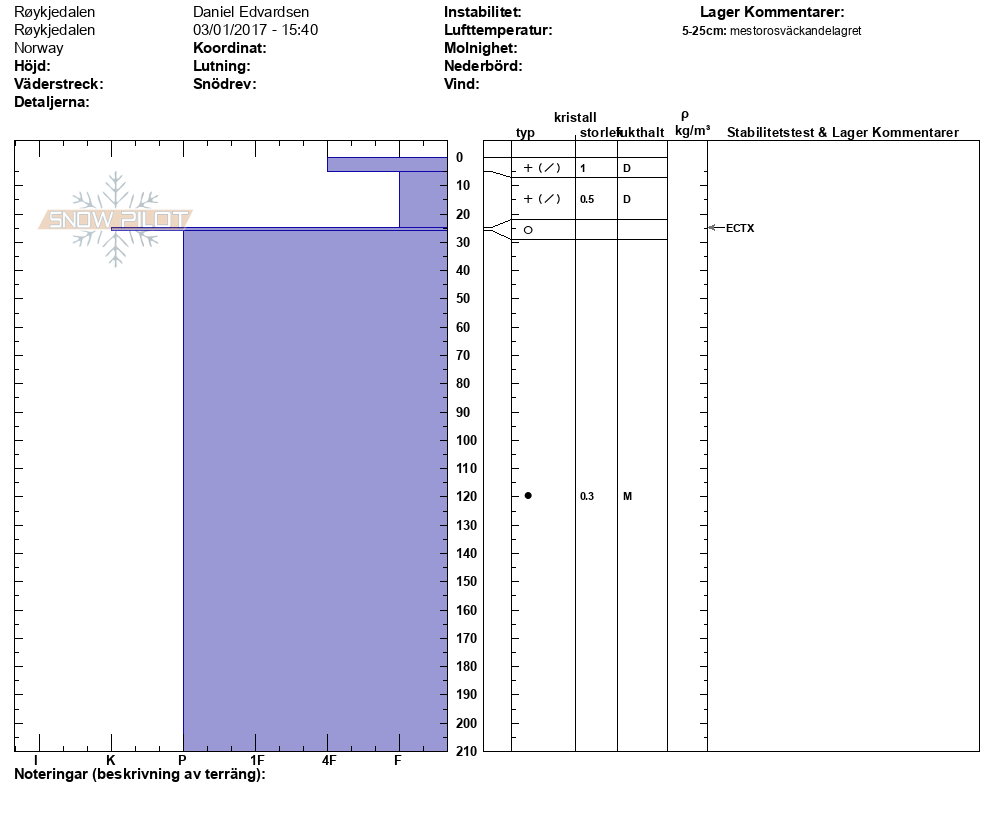Select the filled dot crystal symbol at 120 cm
Image resolution: width=994 pixels, height=840 pixels.
coord(528,496)
